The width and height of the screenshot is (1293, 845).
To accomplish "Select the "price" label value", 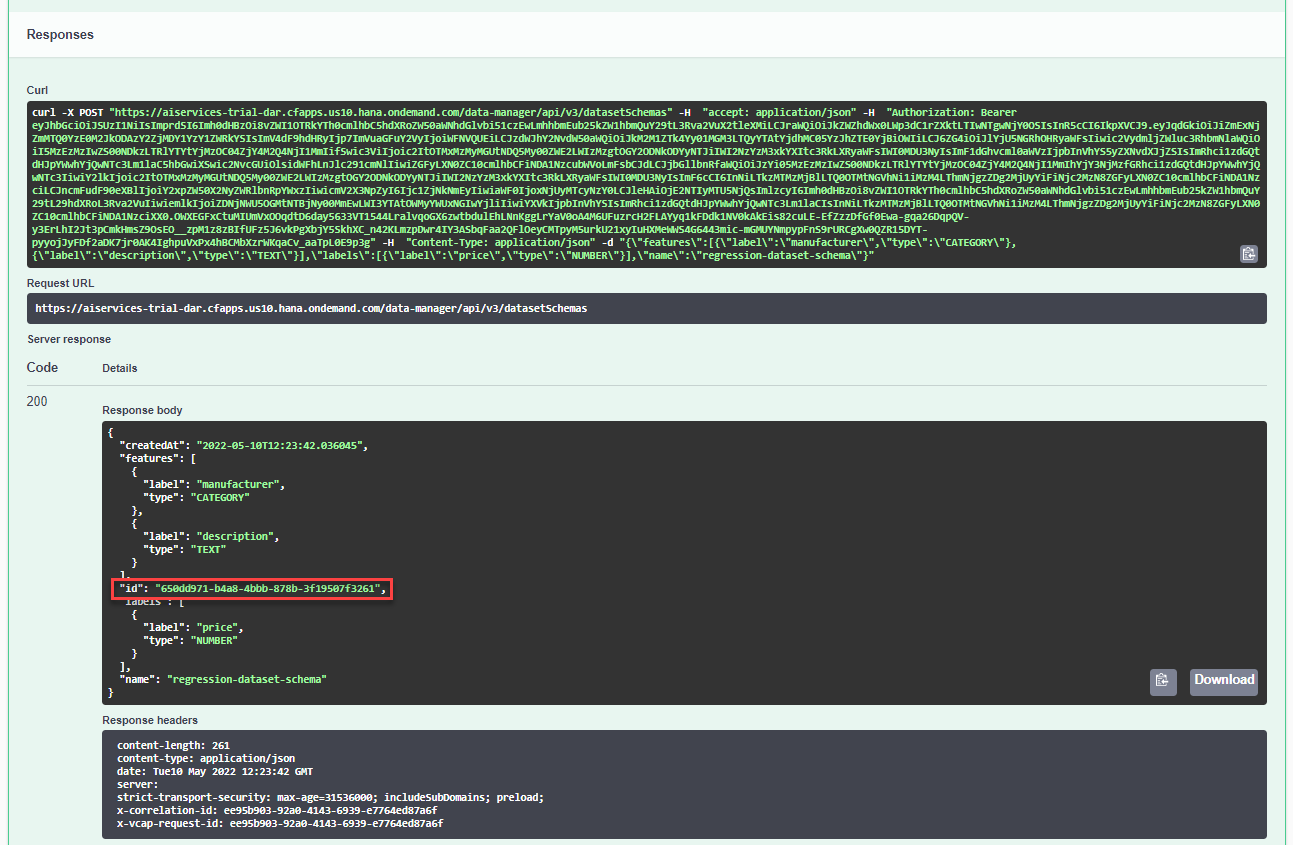I will point(220,627).
